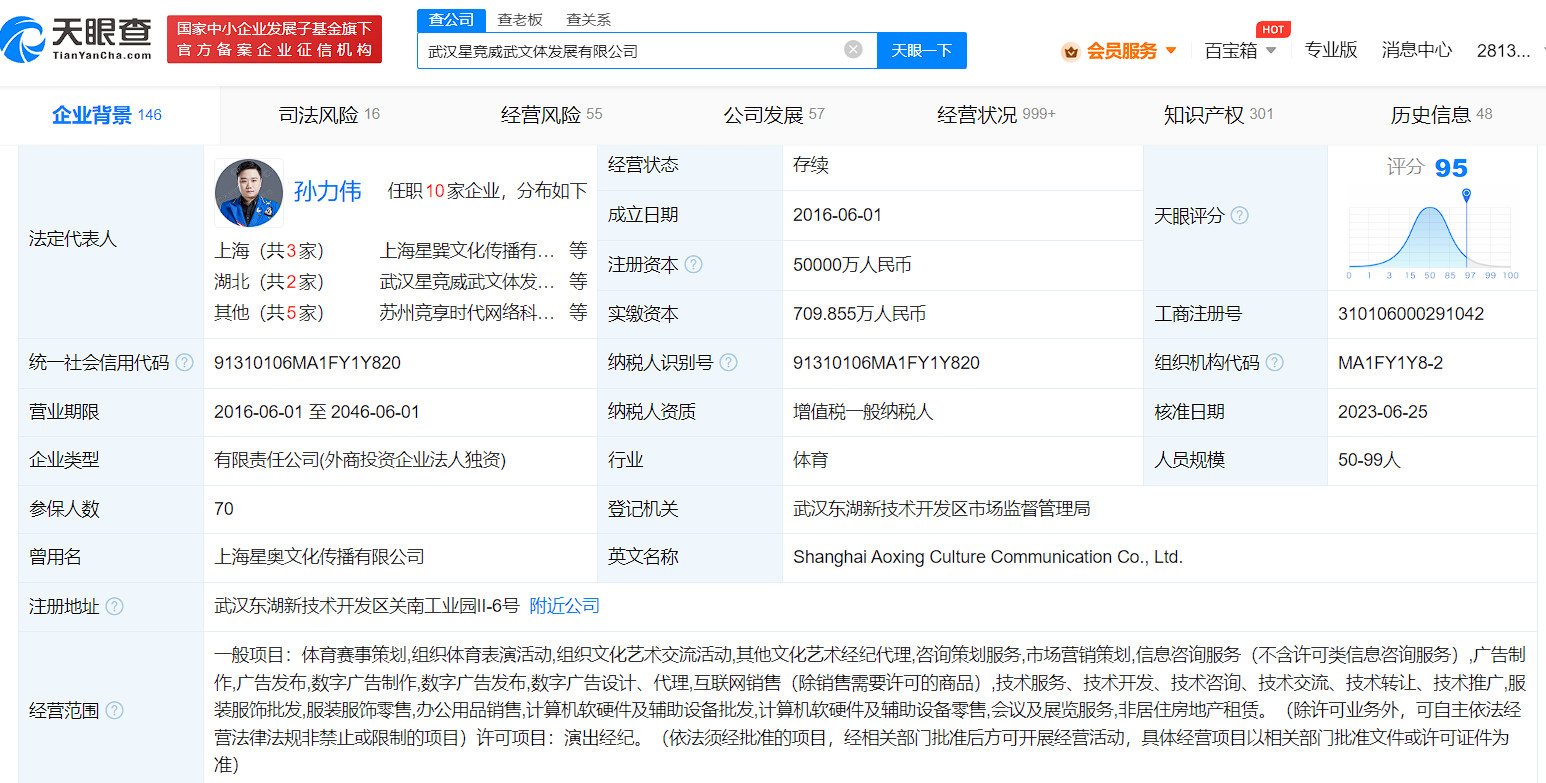Open the 司法风险 tab
This screenshot has width=1546, height=783.
click(x=330, y=115)
